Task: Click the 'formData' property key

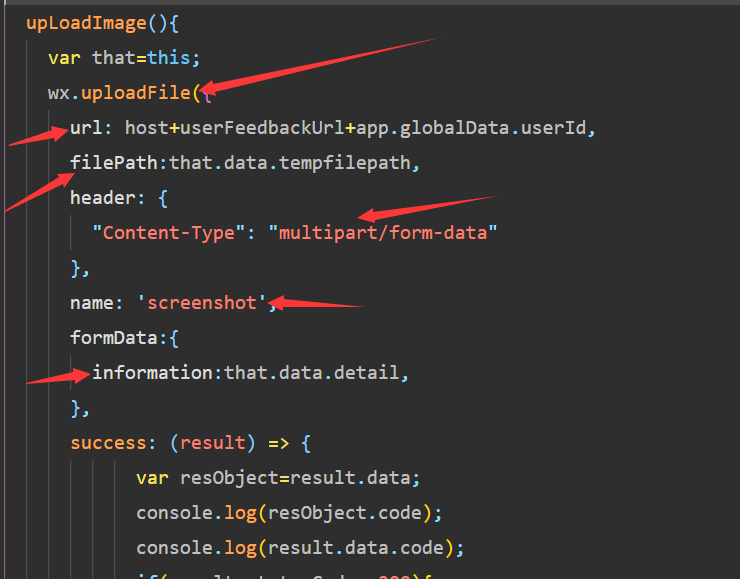Action: (x=114, y=338)
